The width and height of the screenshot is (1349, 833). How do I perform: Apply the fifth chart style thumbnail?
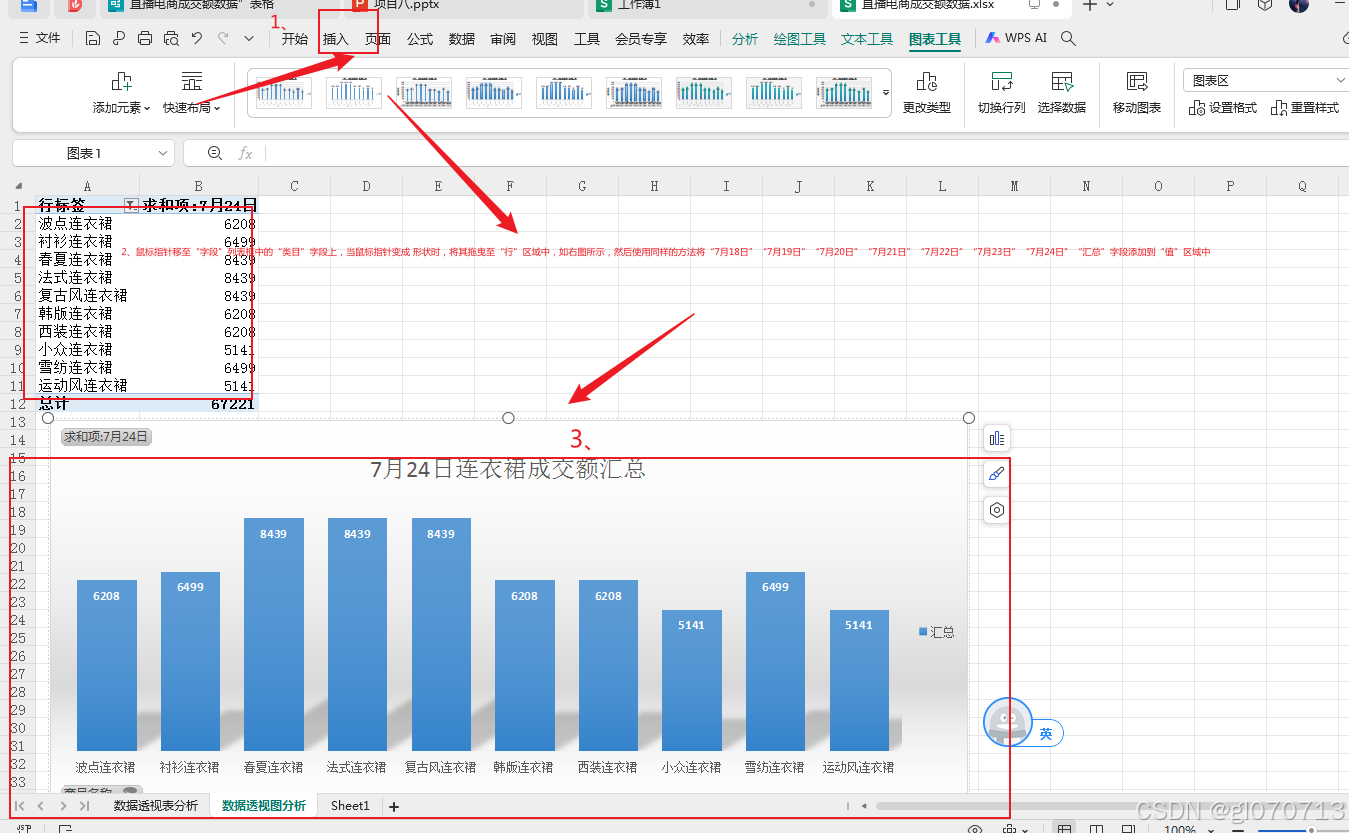click(564, 93)
